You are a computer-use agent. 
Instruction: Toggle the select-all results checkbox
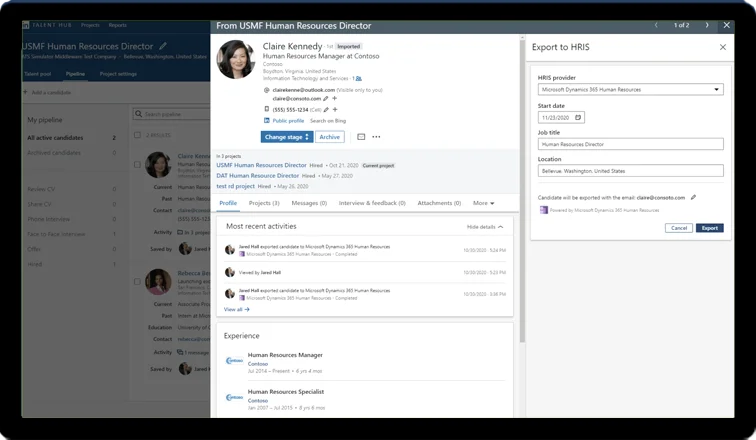138,135
